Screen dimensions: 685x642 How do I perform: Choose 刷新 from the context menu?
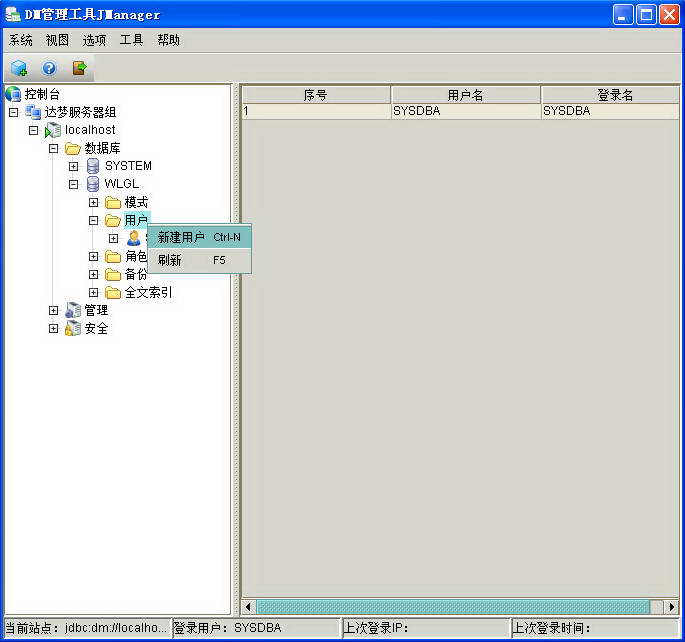coord(200,260)
